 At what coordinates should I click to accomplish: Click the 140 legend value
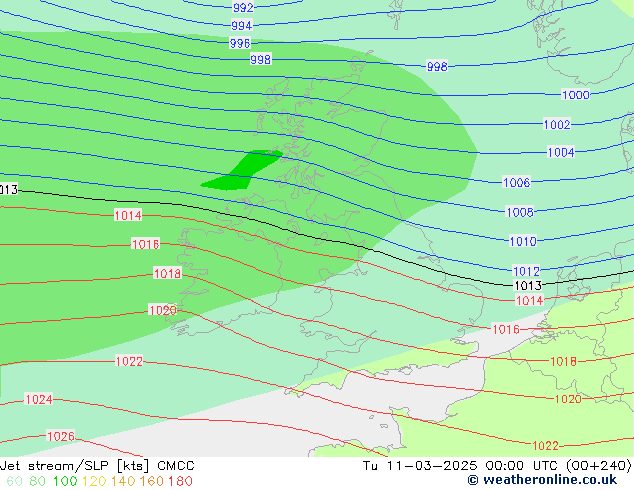tap(123, 481)
